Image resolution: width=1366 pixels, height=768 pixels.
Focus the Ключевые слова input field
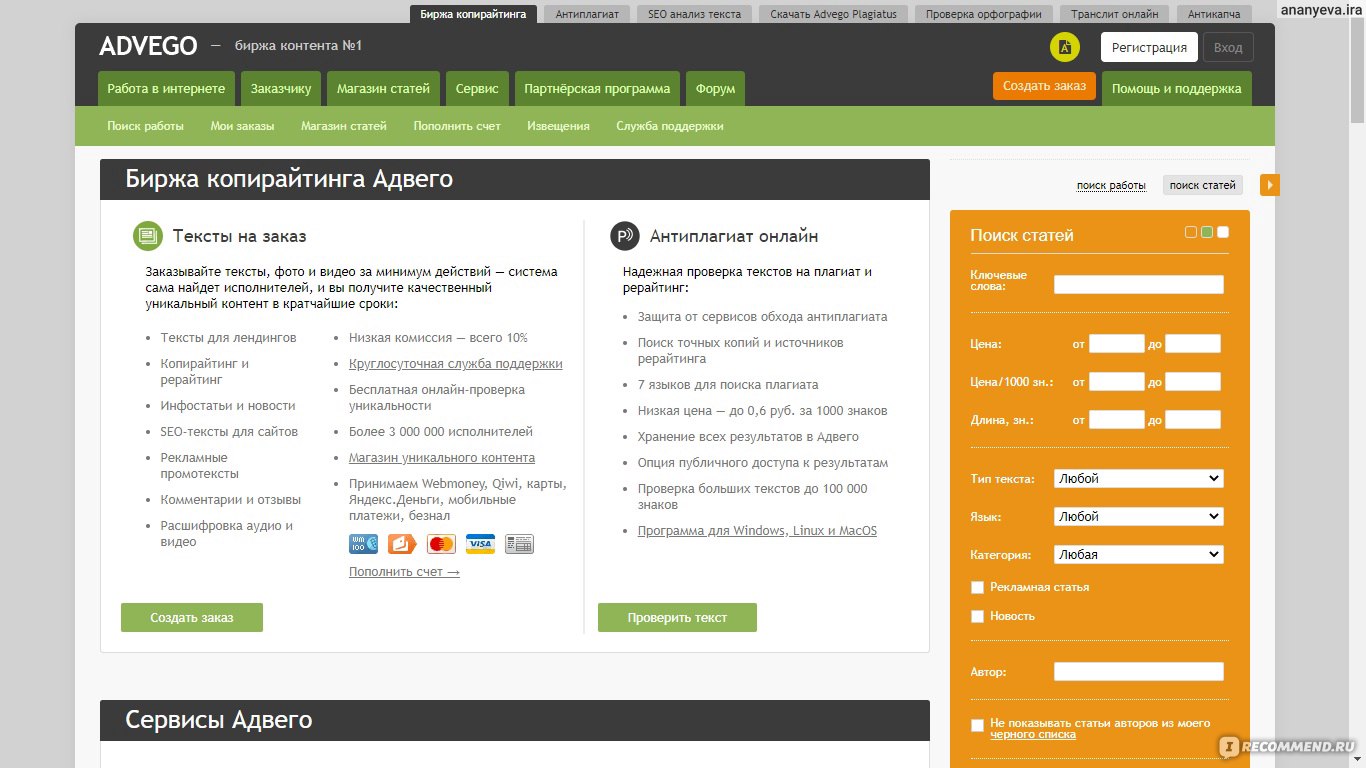(x=1139, y=284)
